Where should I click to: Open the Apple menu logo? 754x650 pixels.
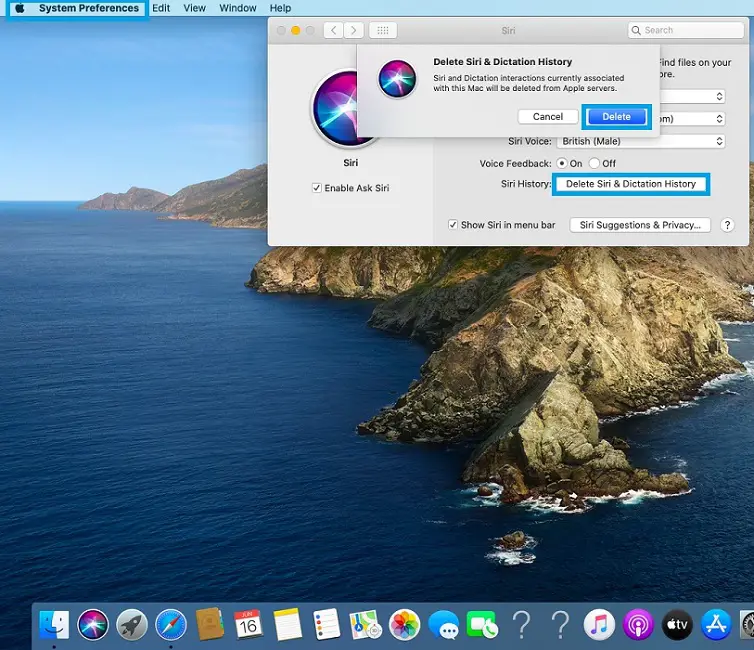(x=20, y=8)
